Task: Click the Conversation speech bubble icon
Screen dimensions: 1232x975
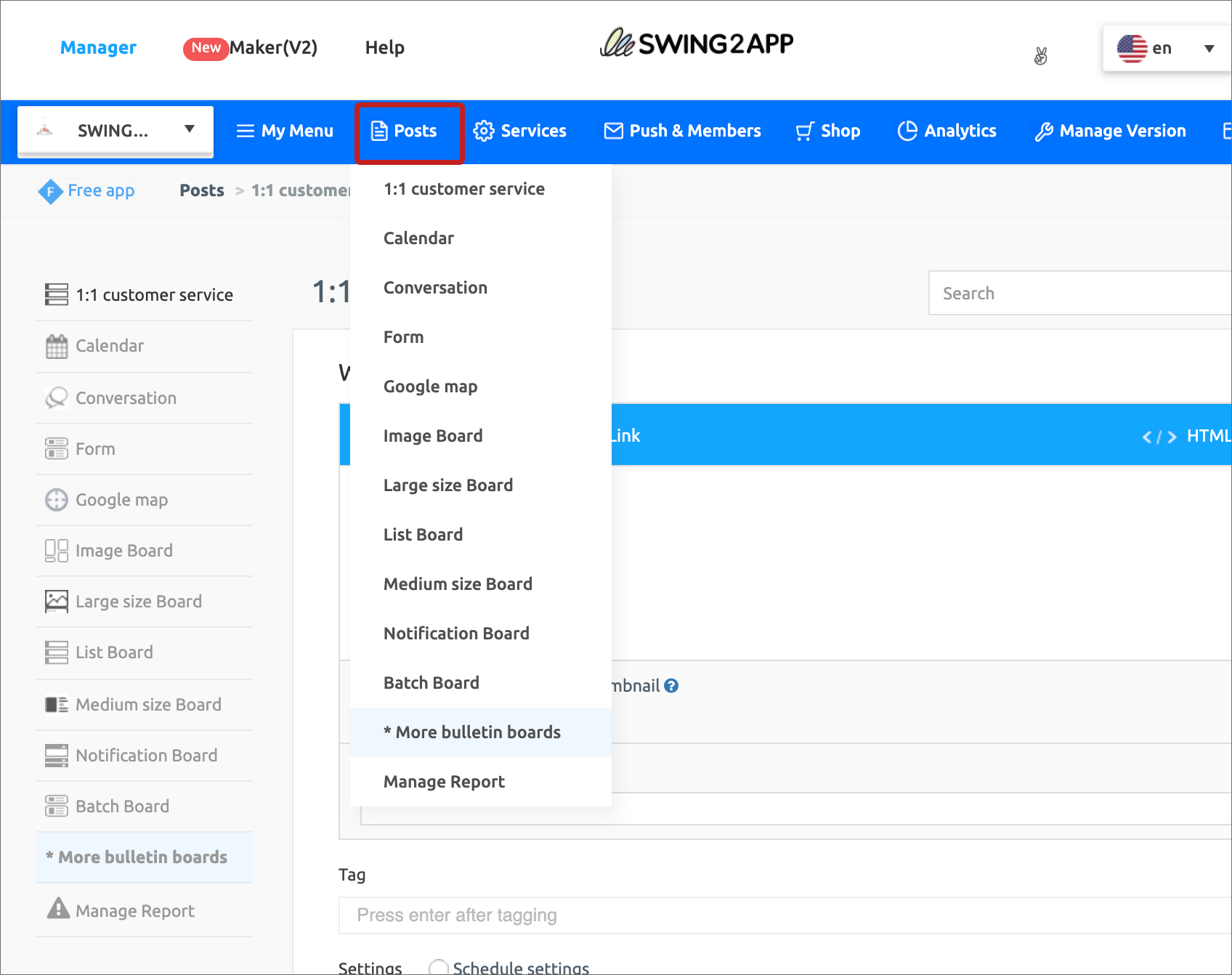Action: (57, 398)
